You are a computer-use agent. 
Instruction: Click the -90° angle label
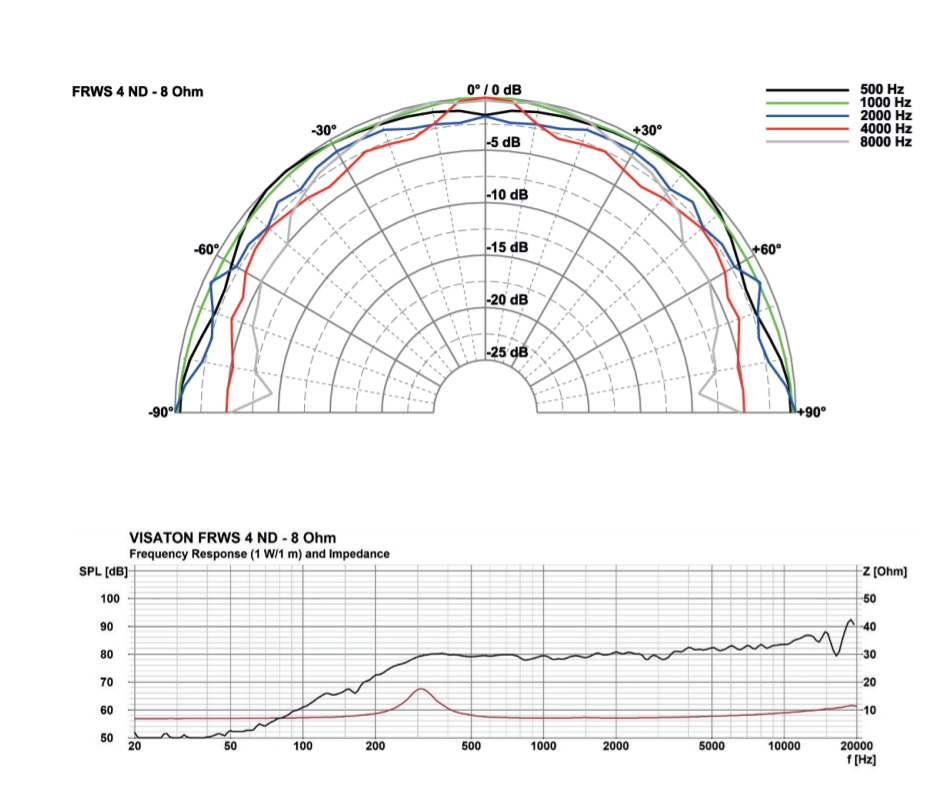pos(161,411)
